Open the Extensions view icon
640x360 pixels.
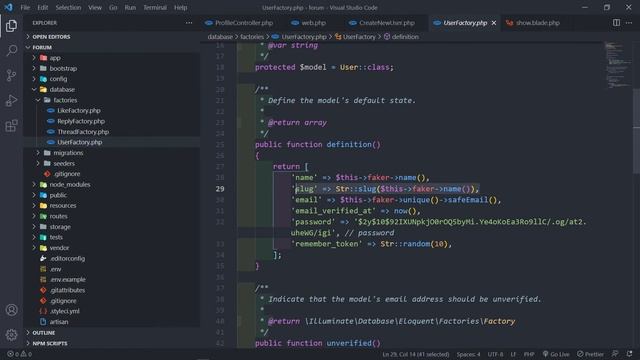click(x=11, y=125)
